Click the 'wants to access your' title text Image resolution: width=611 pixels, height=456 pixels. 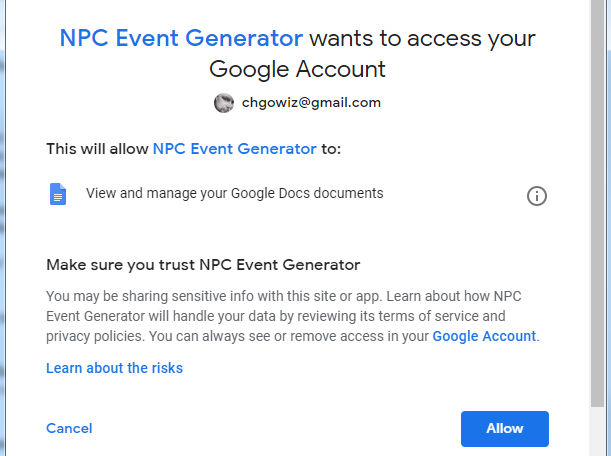pyautogui.click(x=422, y=39)
